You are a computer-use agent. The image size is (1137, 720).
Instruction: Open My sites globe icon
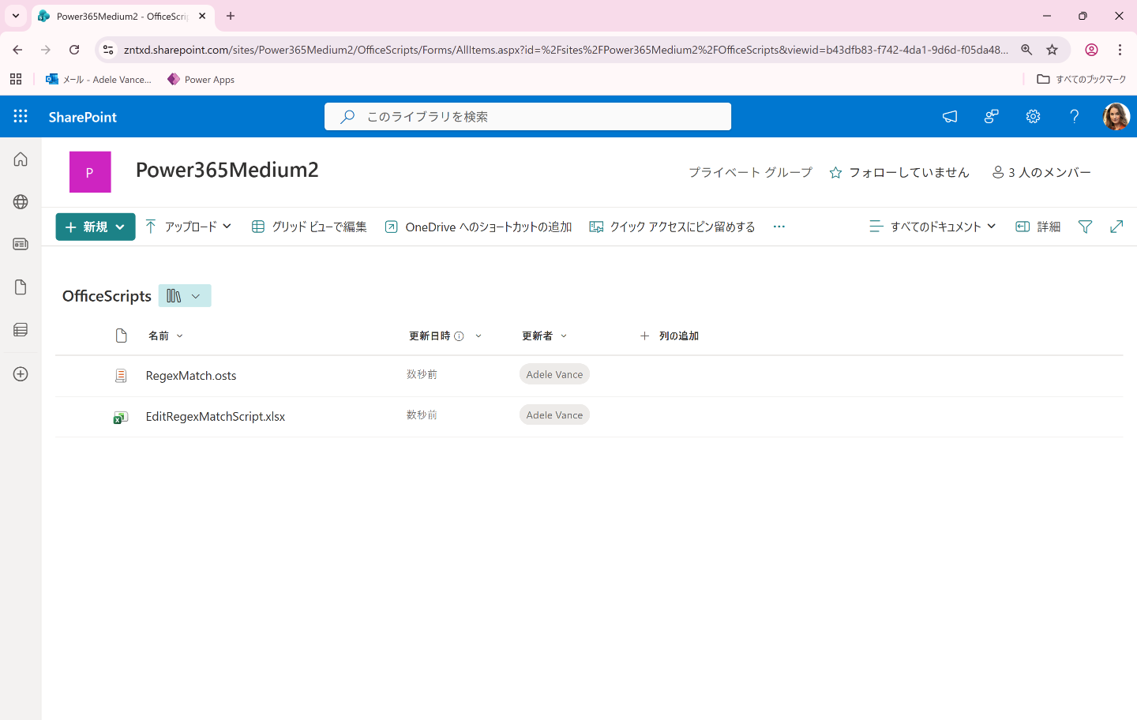coord(20,202)
